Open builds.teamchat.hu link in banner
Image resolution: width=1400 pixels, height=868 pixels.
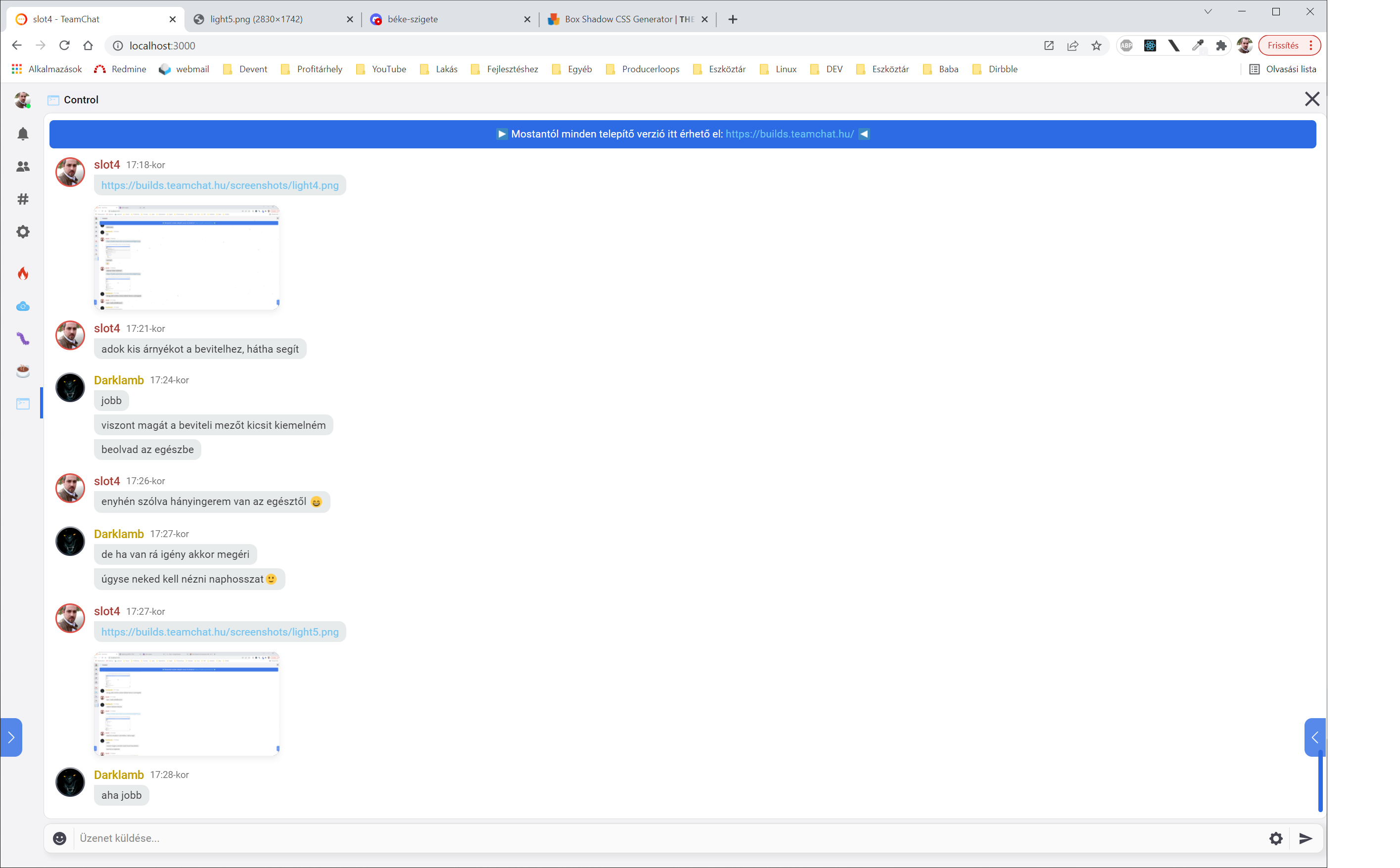tap(789, 134)
